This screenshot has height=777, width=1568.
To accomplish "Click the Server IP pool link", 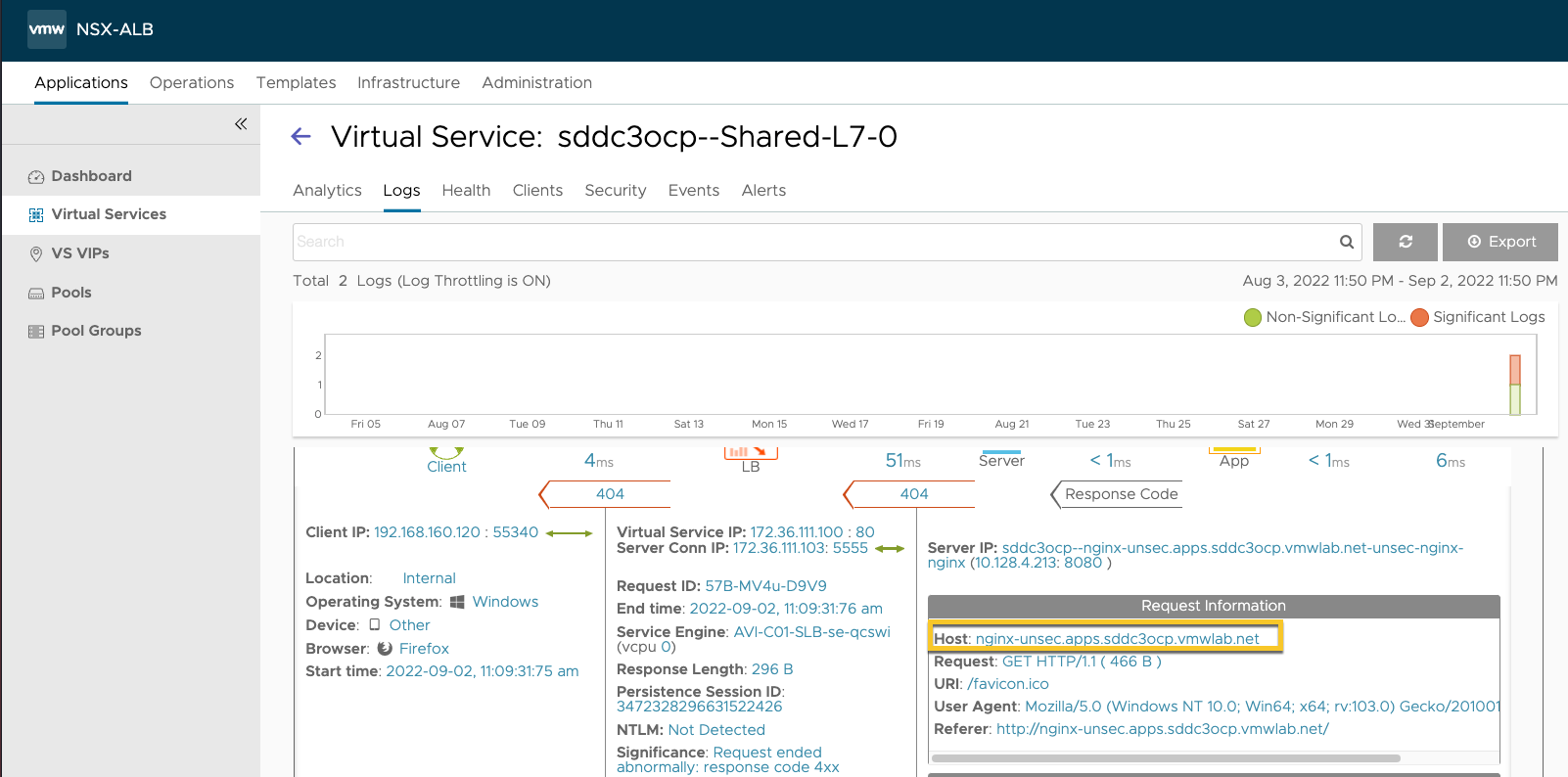I will [1195, 555].
